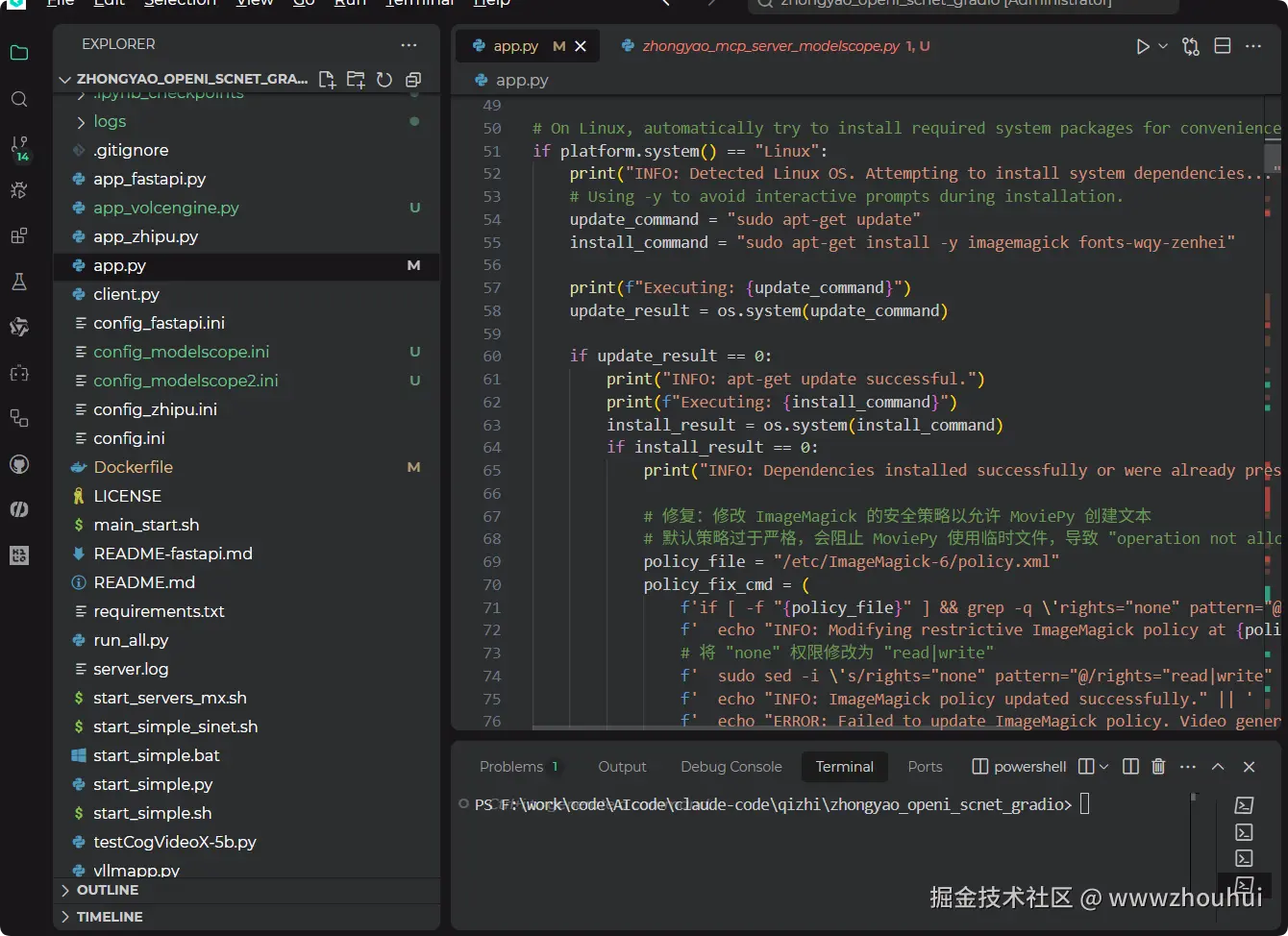
Task: Kill the terminal with trash icon
Action: coord(1158,766)
